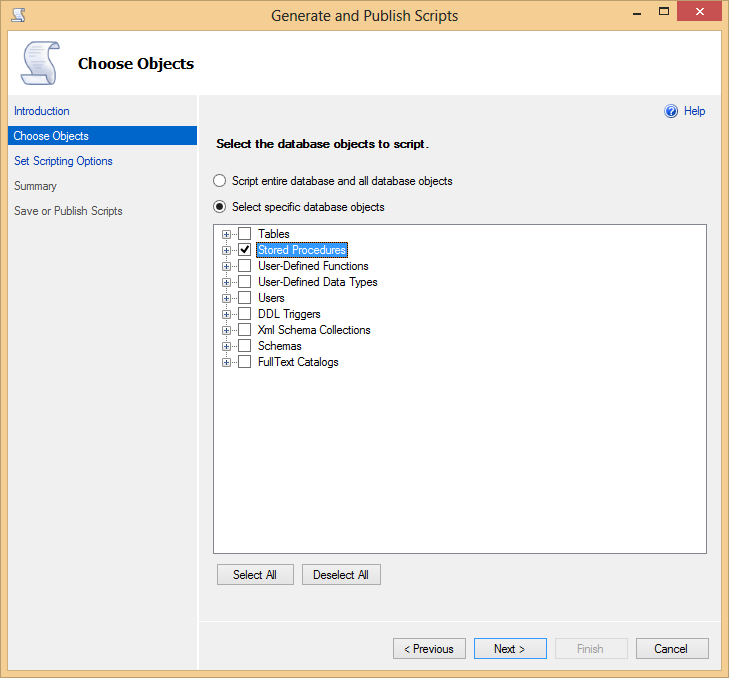Select the User-Defined Functions label

click(313, 266)
